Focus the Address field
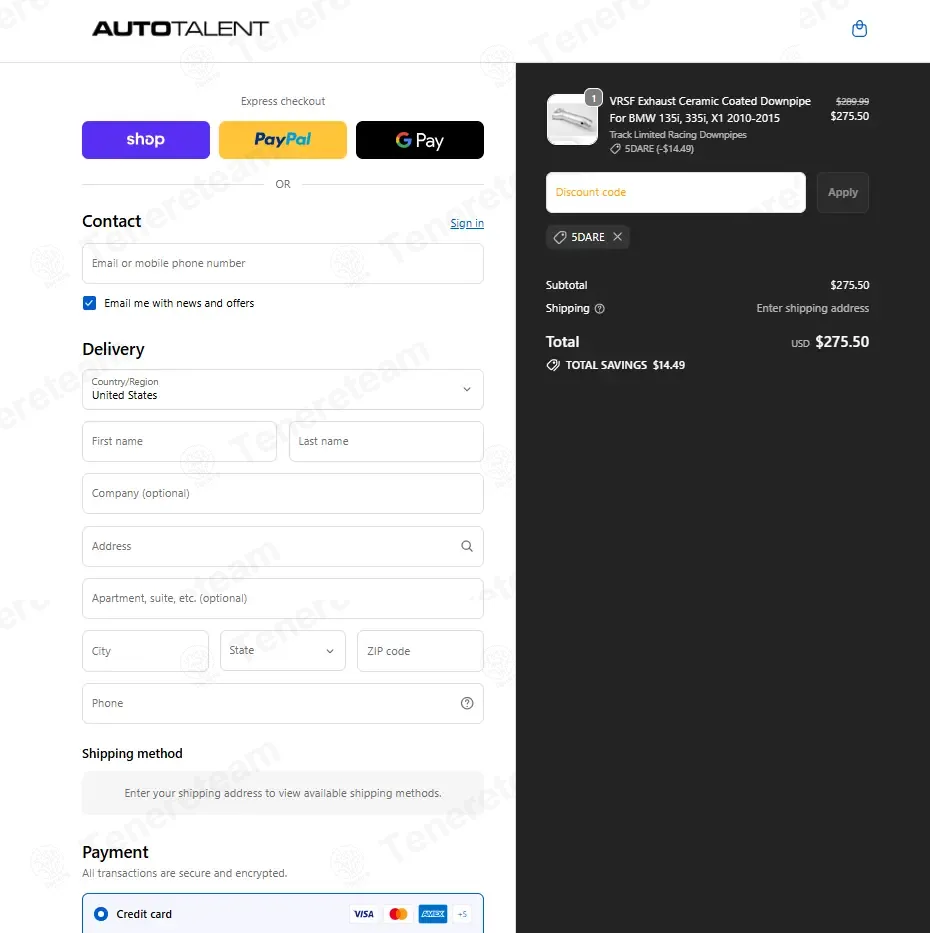The width and height of the screenshot is (930, 933). [x=283, y=546]
